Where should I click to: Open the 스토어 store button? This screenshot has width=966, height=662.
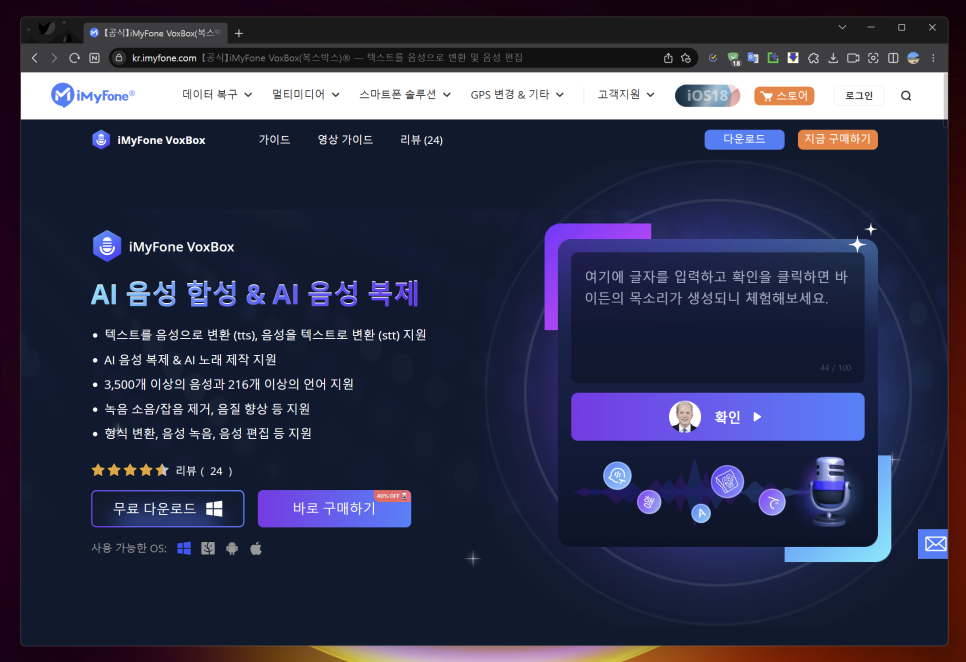784,95
